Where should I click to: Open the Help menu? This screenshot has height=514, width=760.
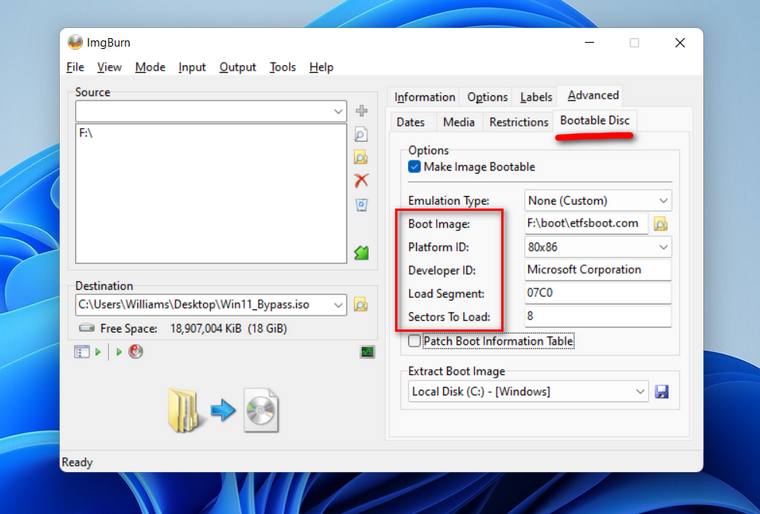click(321, 67)
